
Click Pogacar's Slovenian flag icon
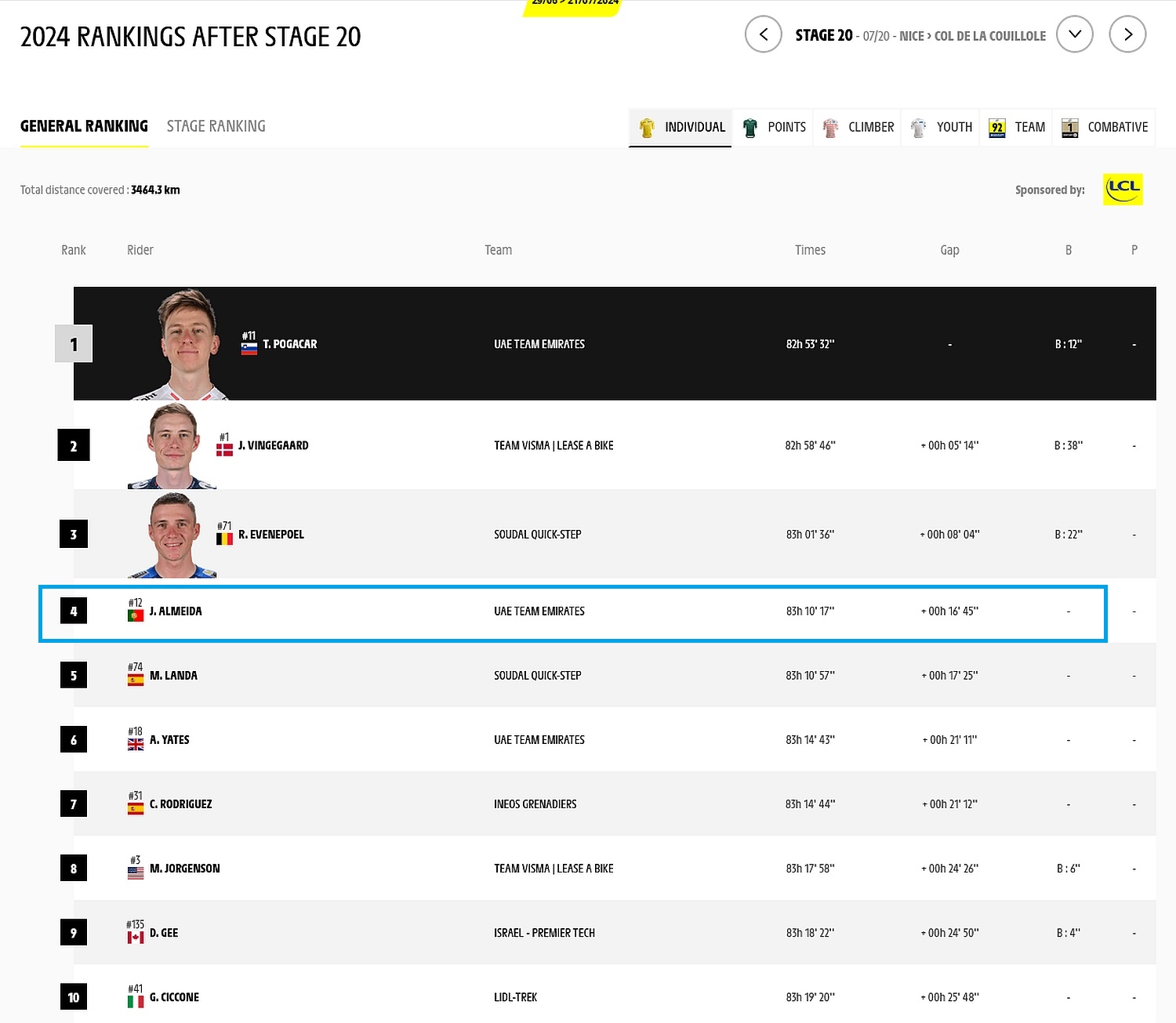249,349
